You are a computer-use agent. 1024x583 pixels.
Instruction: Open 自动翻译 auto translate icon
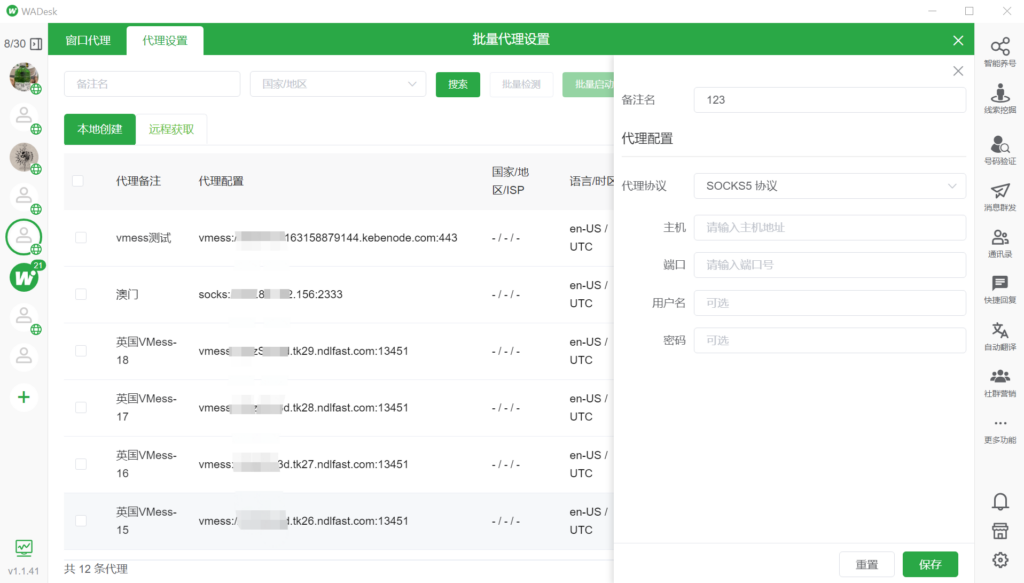point(999,336)
